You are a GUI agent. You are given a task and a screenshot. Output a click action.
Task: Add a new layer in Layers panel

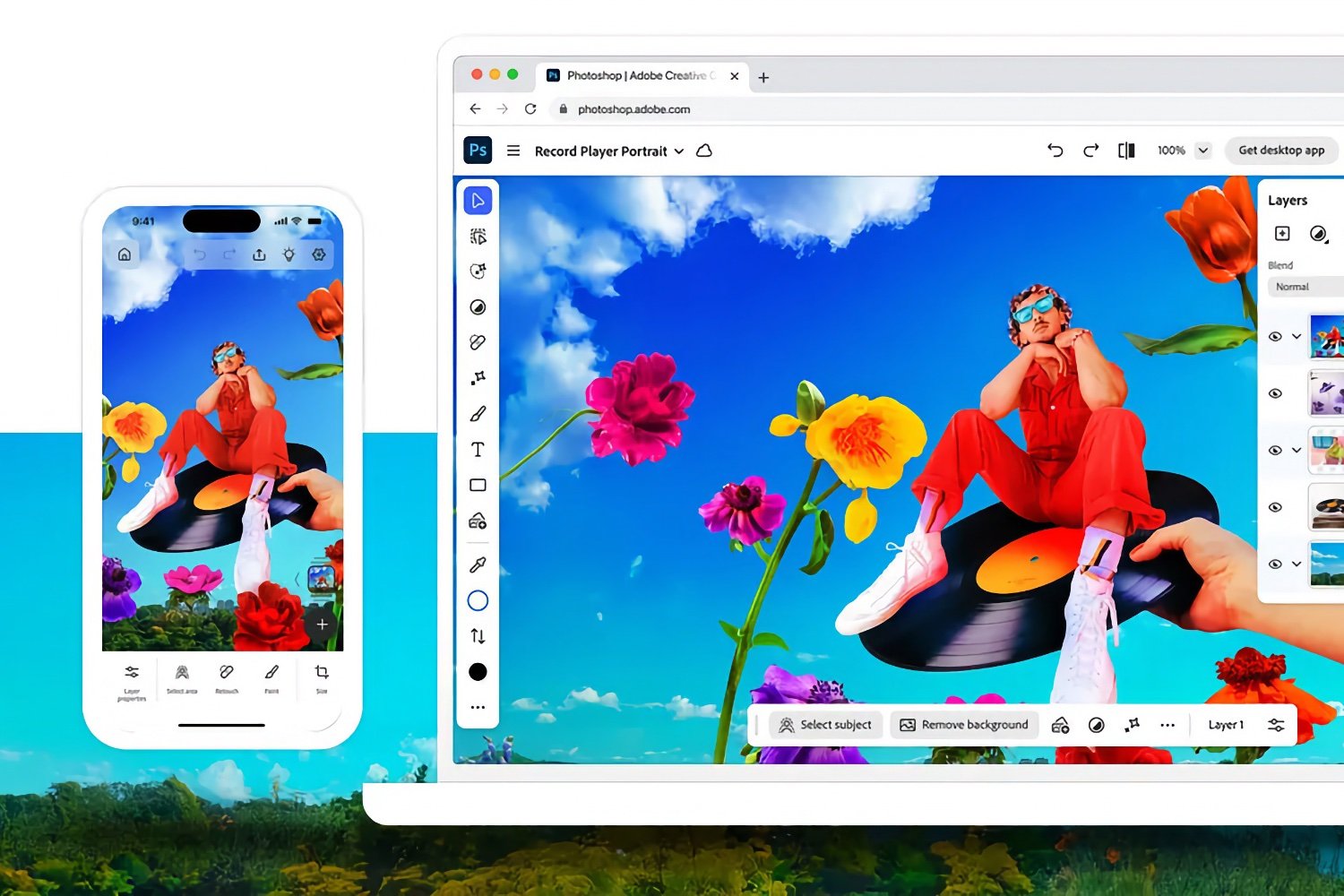click(1282, 233)
